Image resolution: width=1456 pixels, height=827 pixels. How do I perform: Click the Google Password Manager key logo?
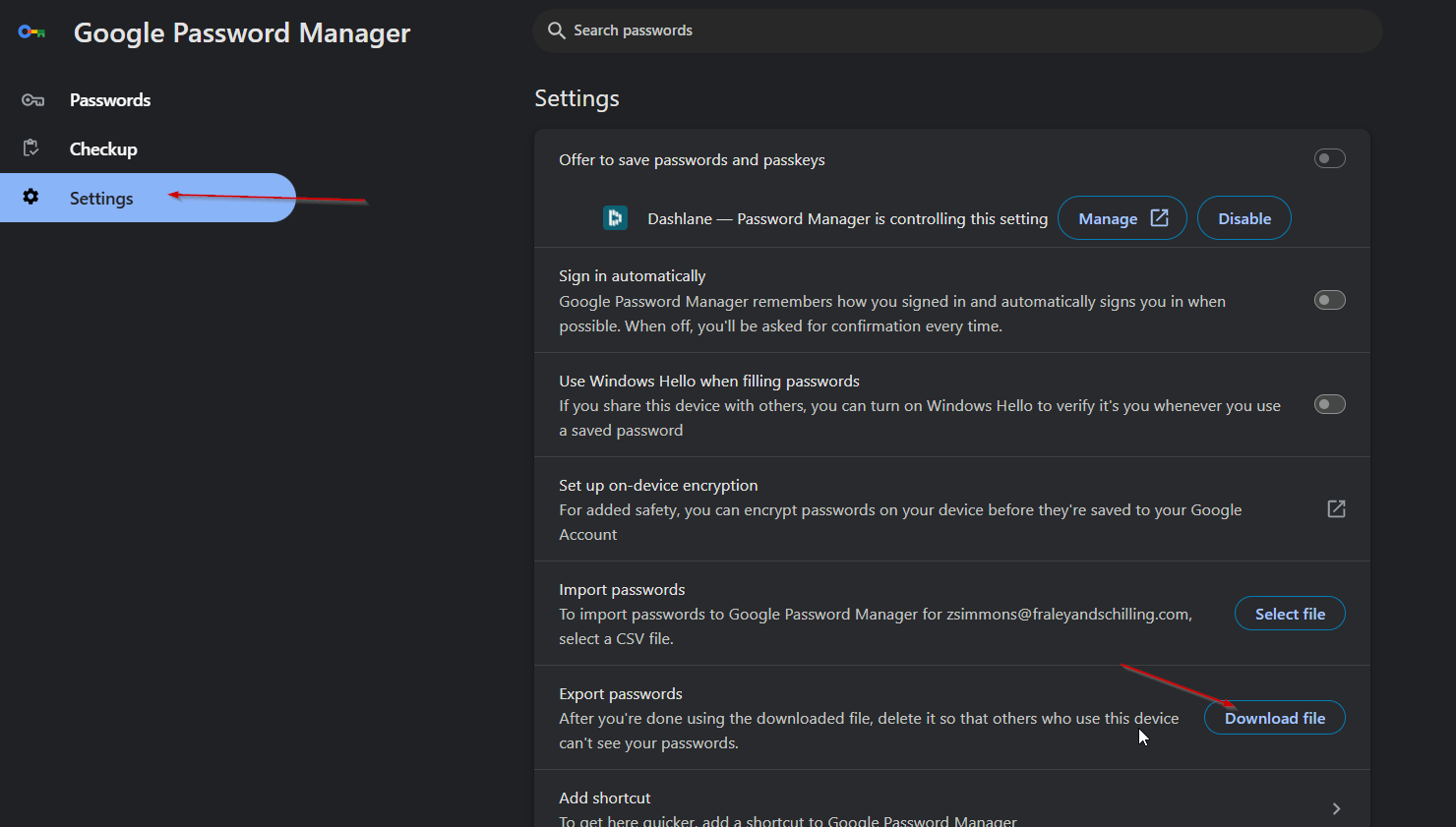tap(31, 32)
